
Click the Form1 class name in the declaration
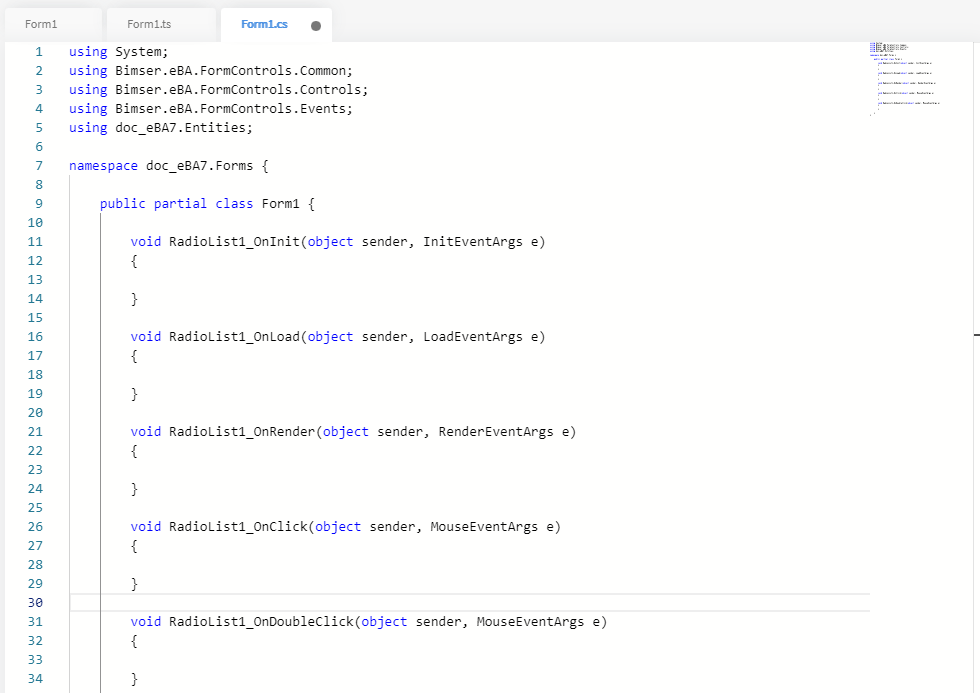281,204
